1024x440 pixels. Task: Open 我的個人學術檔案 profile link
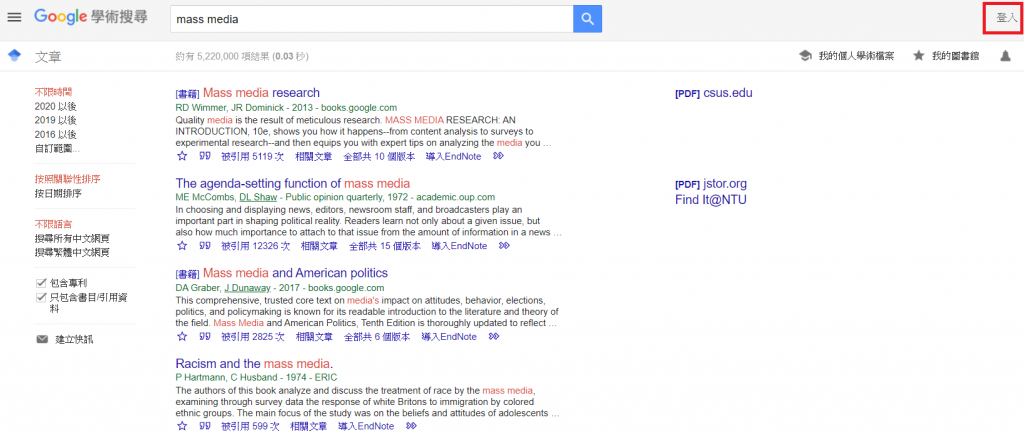856,56
